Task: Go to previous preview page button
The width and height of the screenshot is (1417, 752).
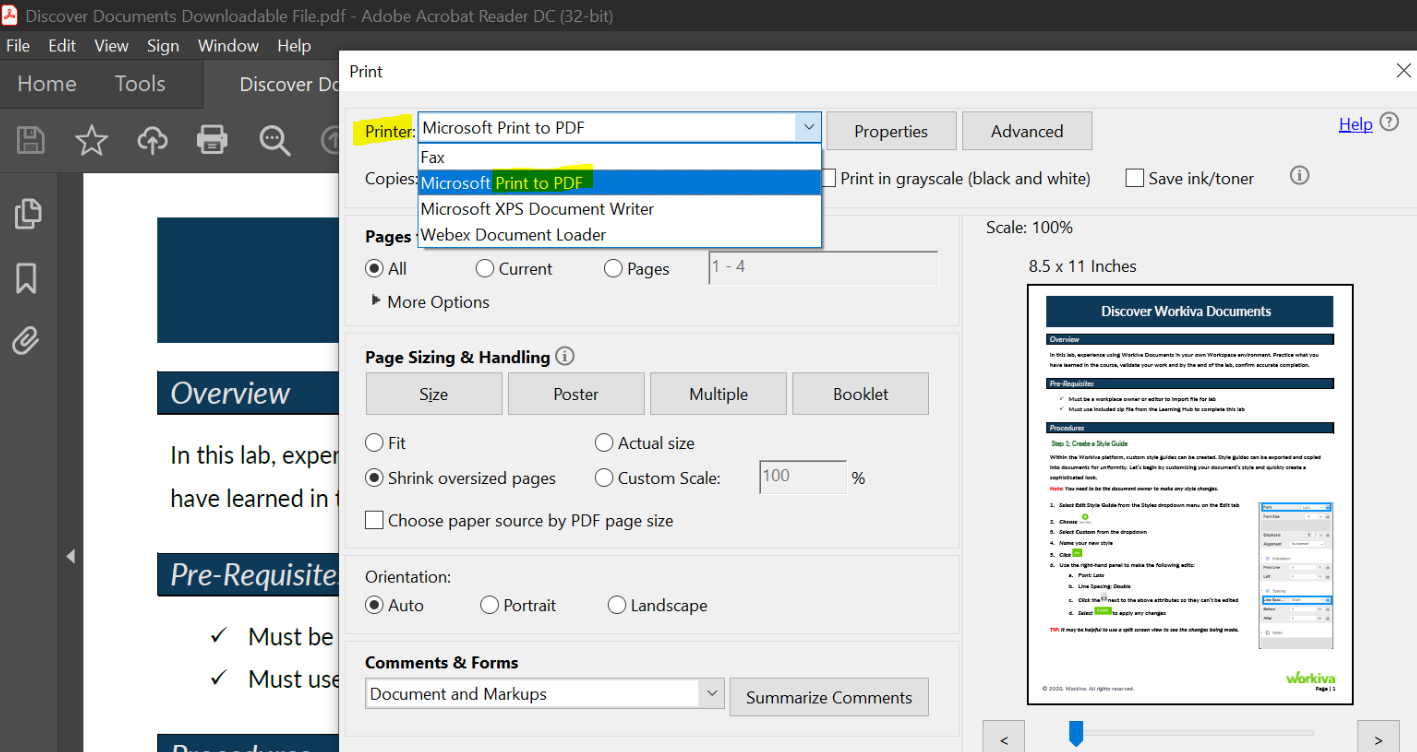Action: 1004,739
